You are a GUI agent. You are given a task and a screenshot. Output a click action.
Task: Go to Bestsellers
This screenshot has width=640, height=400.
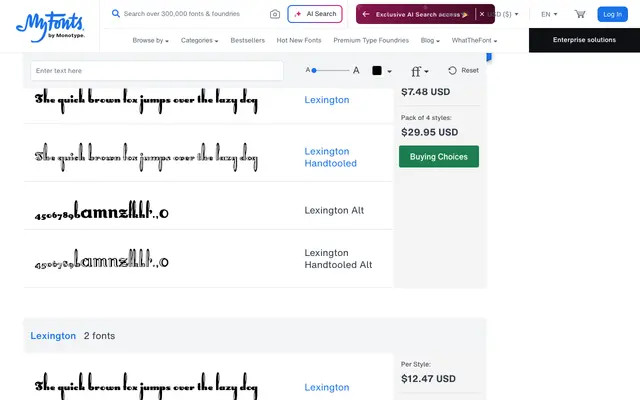click(247, 40)
